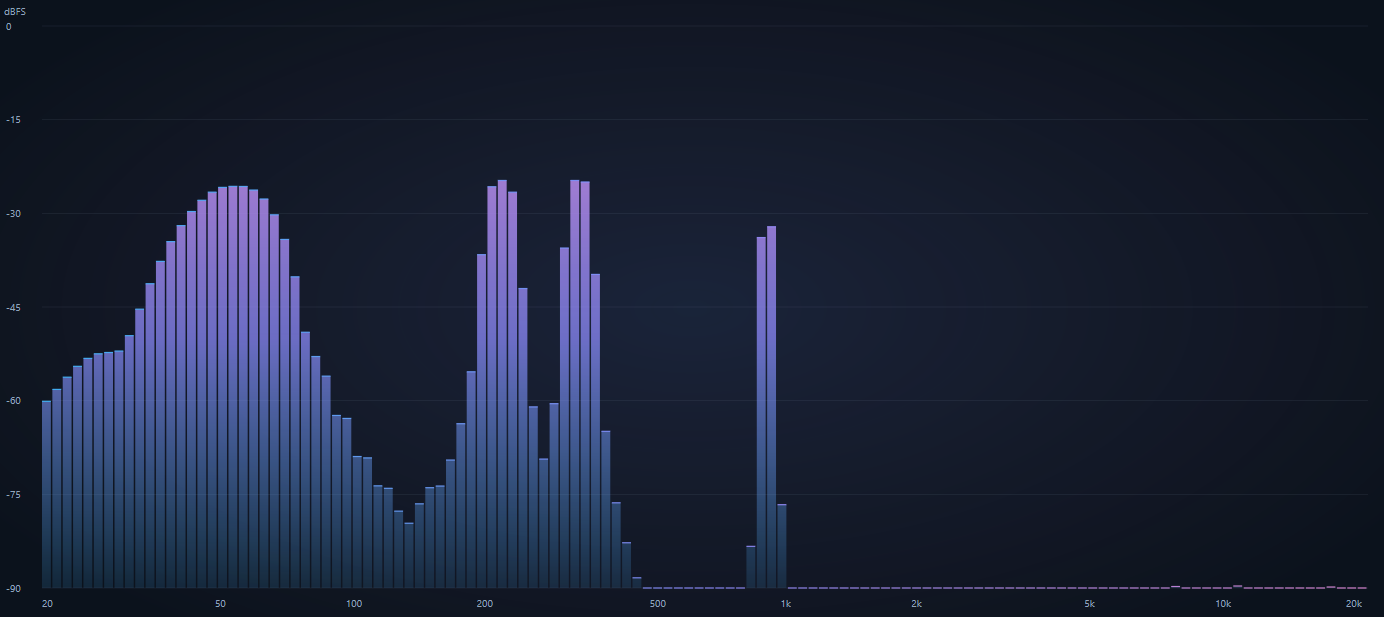The width and height of the screenshot is (1384, 617).
Task: Click the 0 level label
Action: click(x=9, y=26)
